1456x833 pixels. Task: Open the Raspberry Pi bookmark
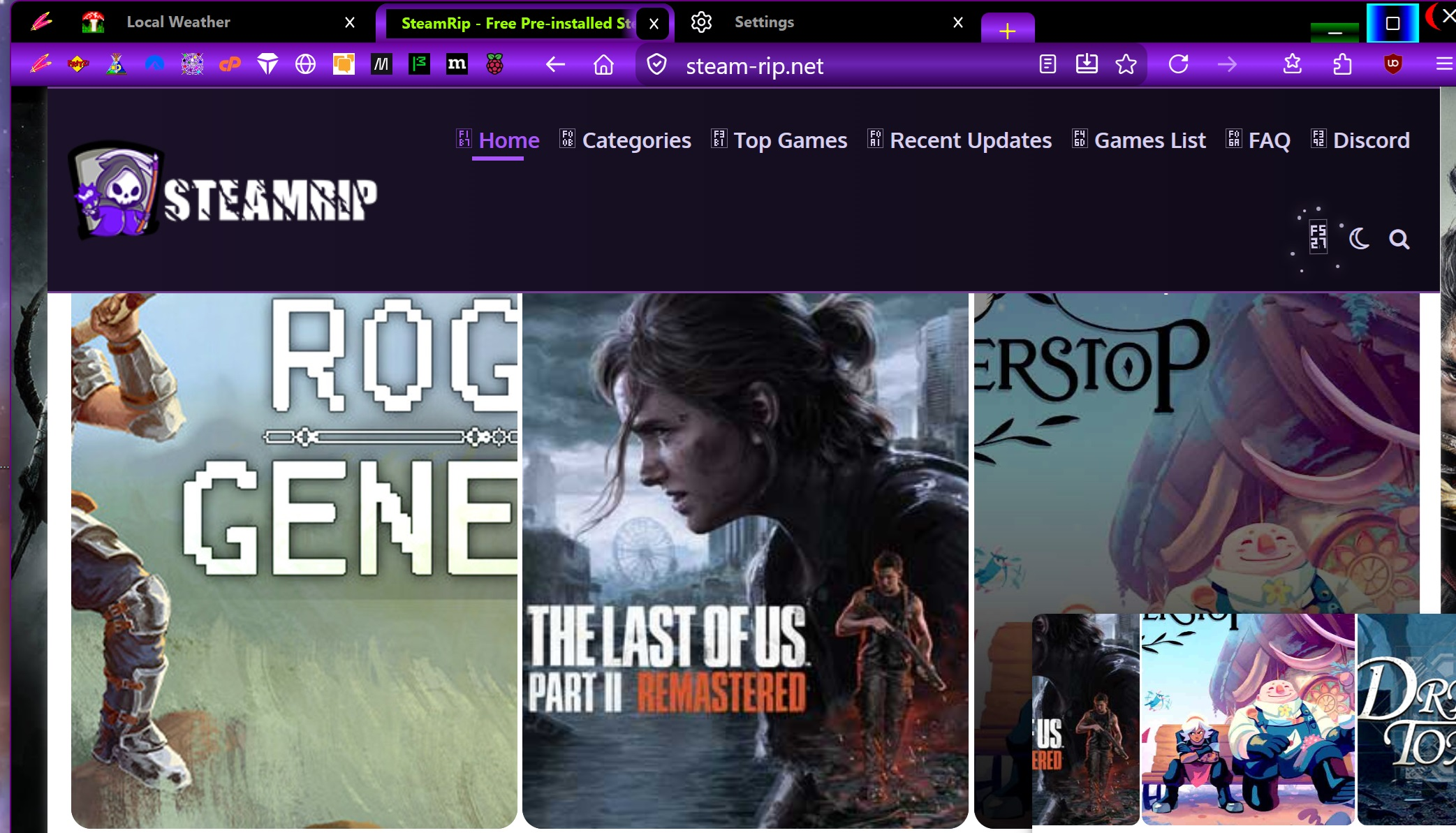494,64
